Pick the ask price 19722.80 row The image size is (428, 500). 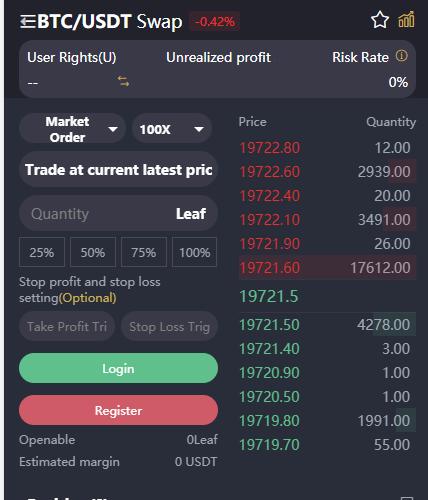[x=327, y=148]
